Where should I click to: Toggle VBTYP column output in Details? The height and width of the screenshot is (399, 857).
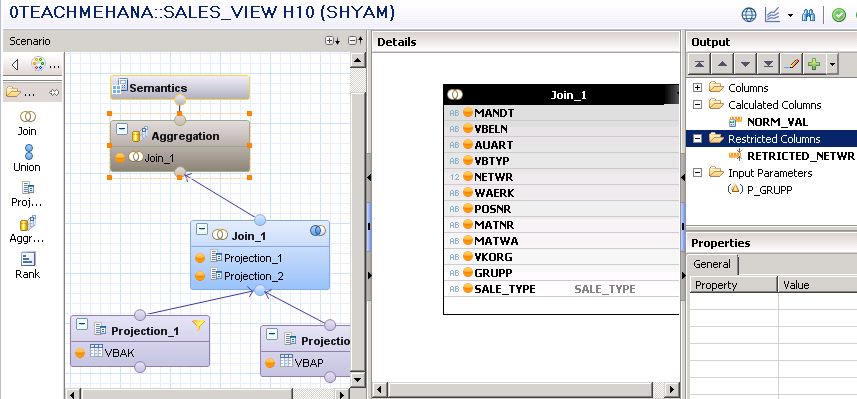tap(467, 161)
